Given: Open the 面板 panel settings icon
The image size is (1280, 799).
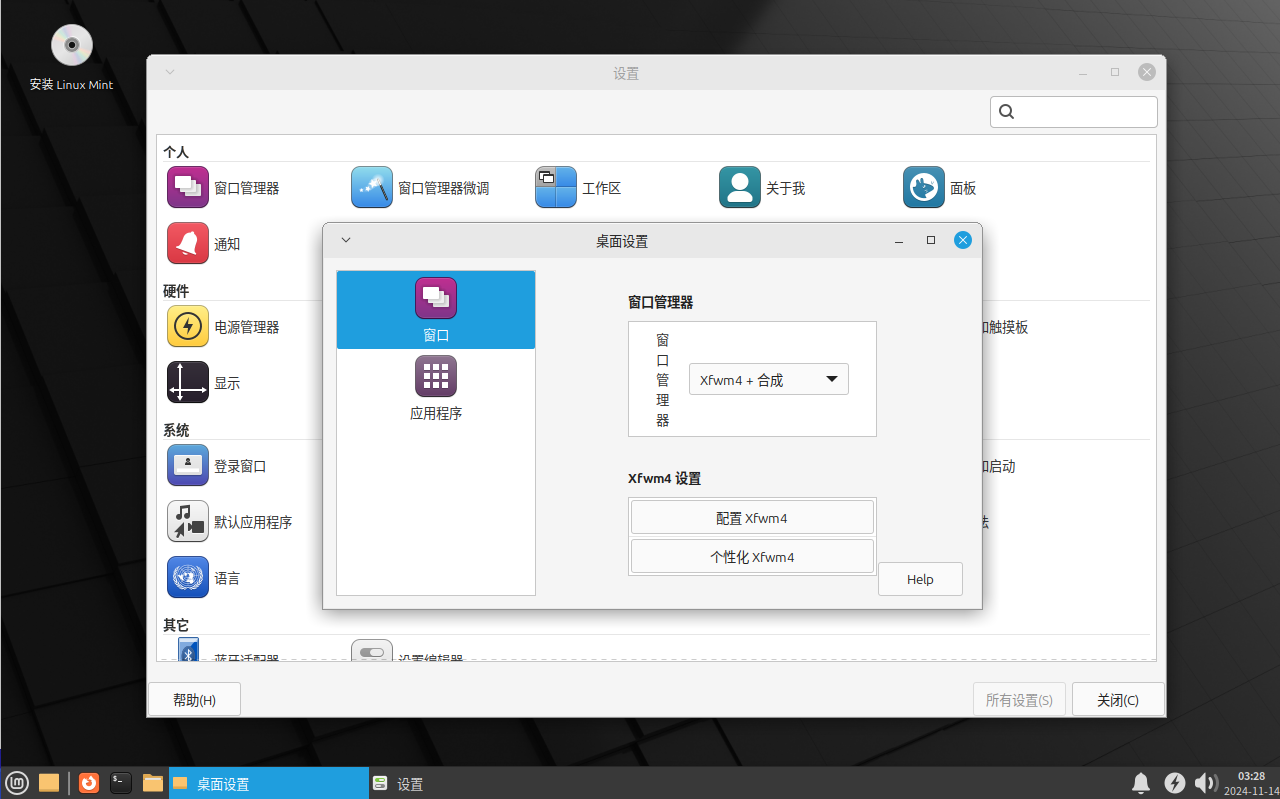Looking at the screenshot, I should pos(924,187).
